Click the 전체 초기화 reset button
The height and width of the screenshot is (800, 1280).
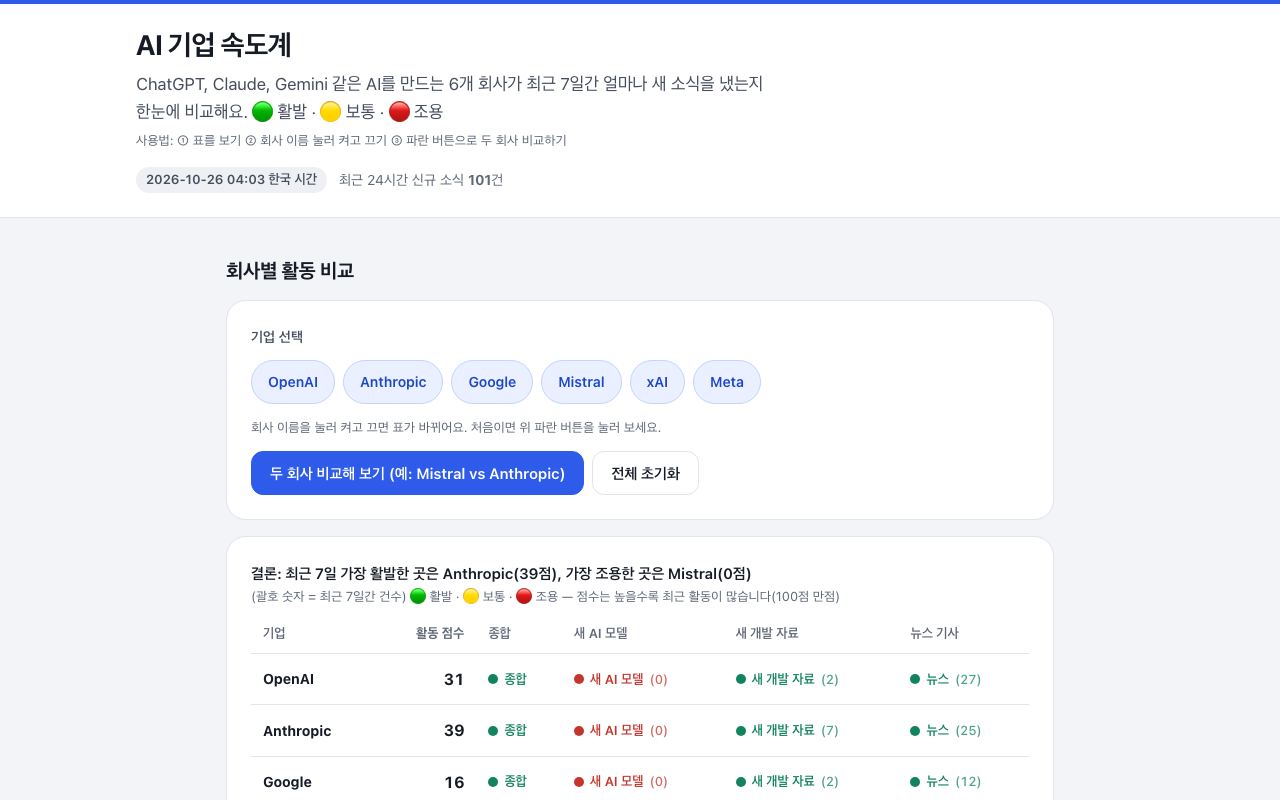pyautogui.click(x=645, y=473)
